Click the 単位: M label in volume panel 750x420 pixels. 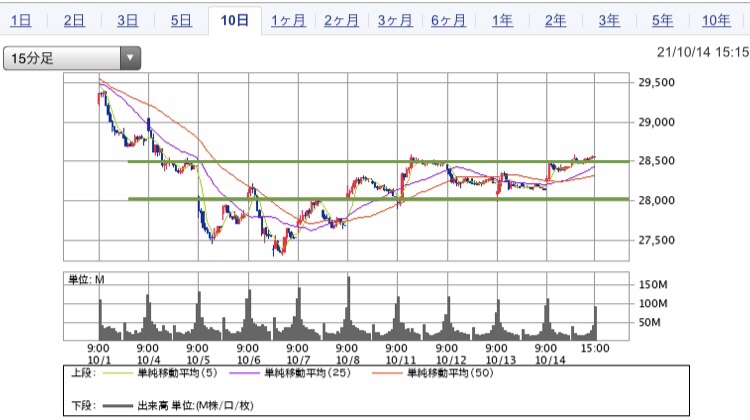click(x=86, y=279)
